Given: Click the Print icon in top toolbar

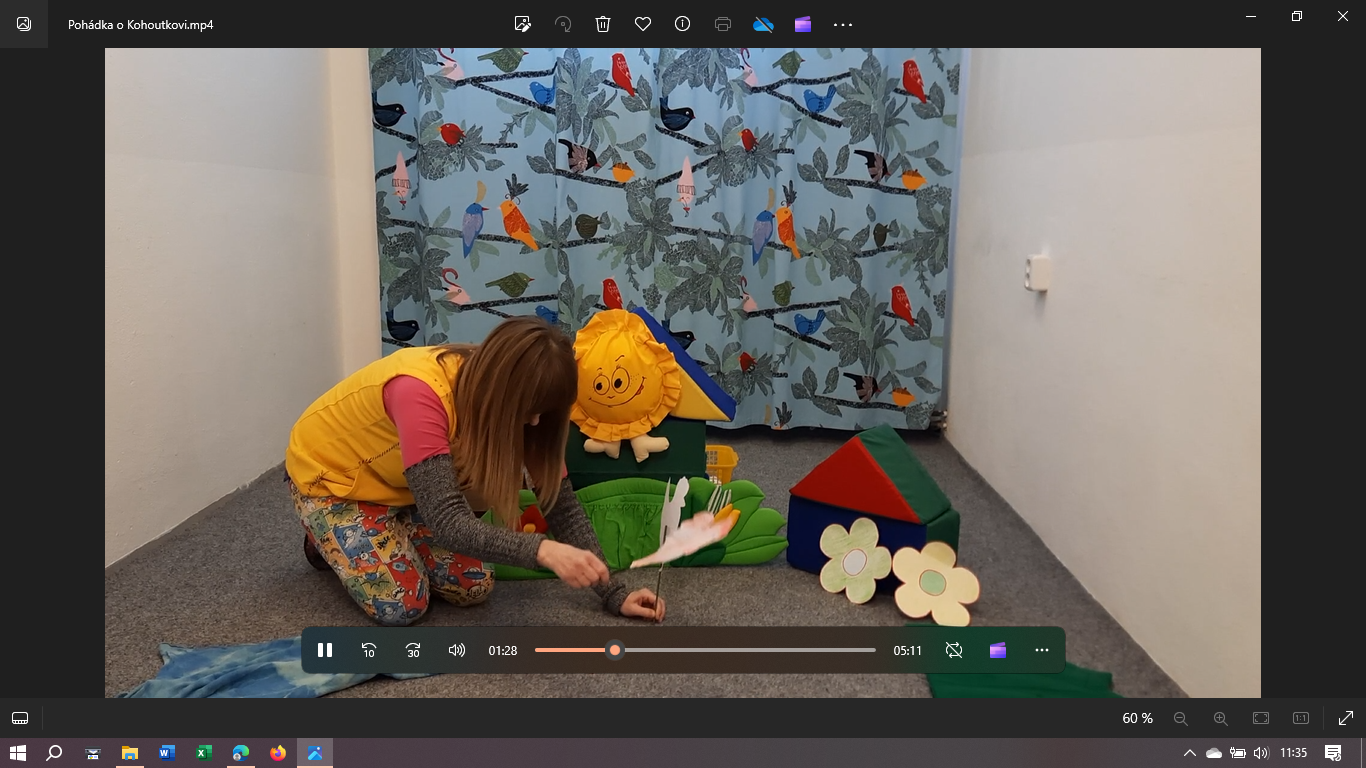Looking at the screenshot, I should point(723,24).
